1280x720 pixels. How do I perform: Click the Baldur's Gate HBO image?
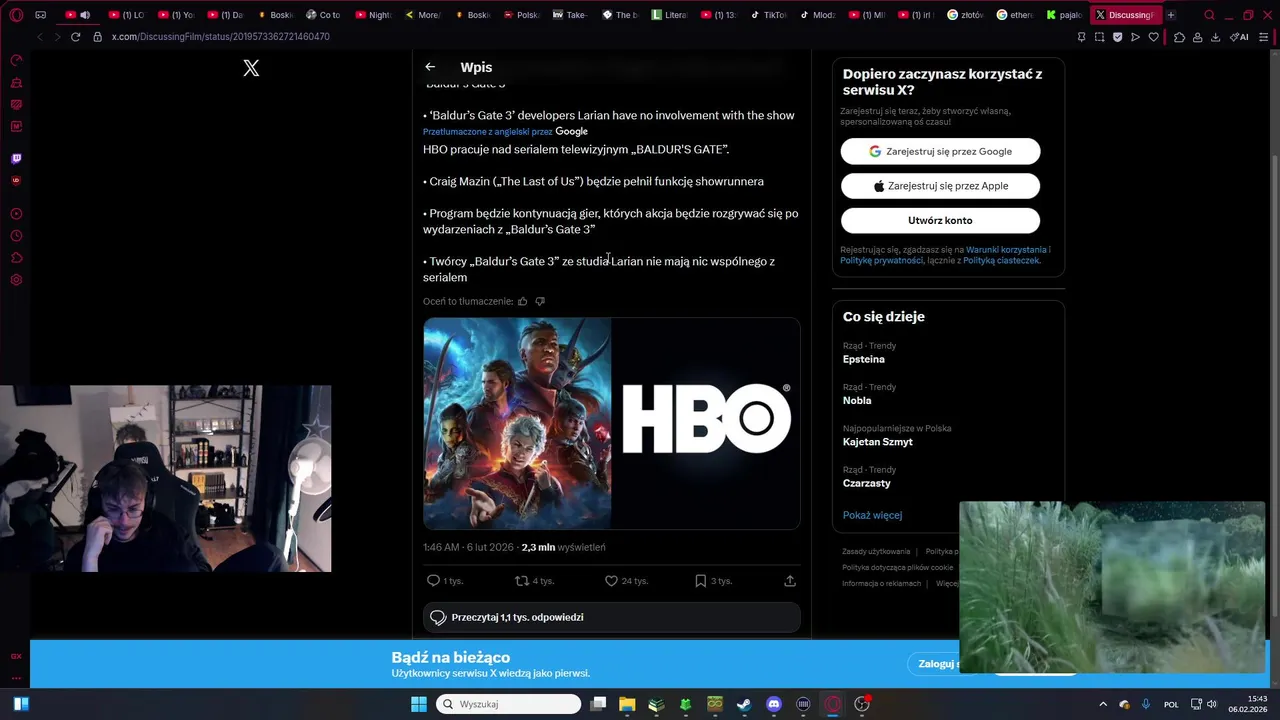pos(612,423)
